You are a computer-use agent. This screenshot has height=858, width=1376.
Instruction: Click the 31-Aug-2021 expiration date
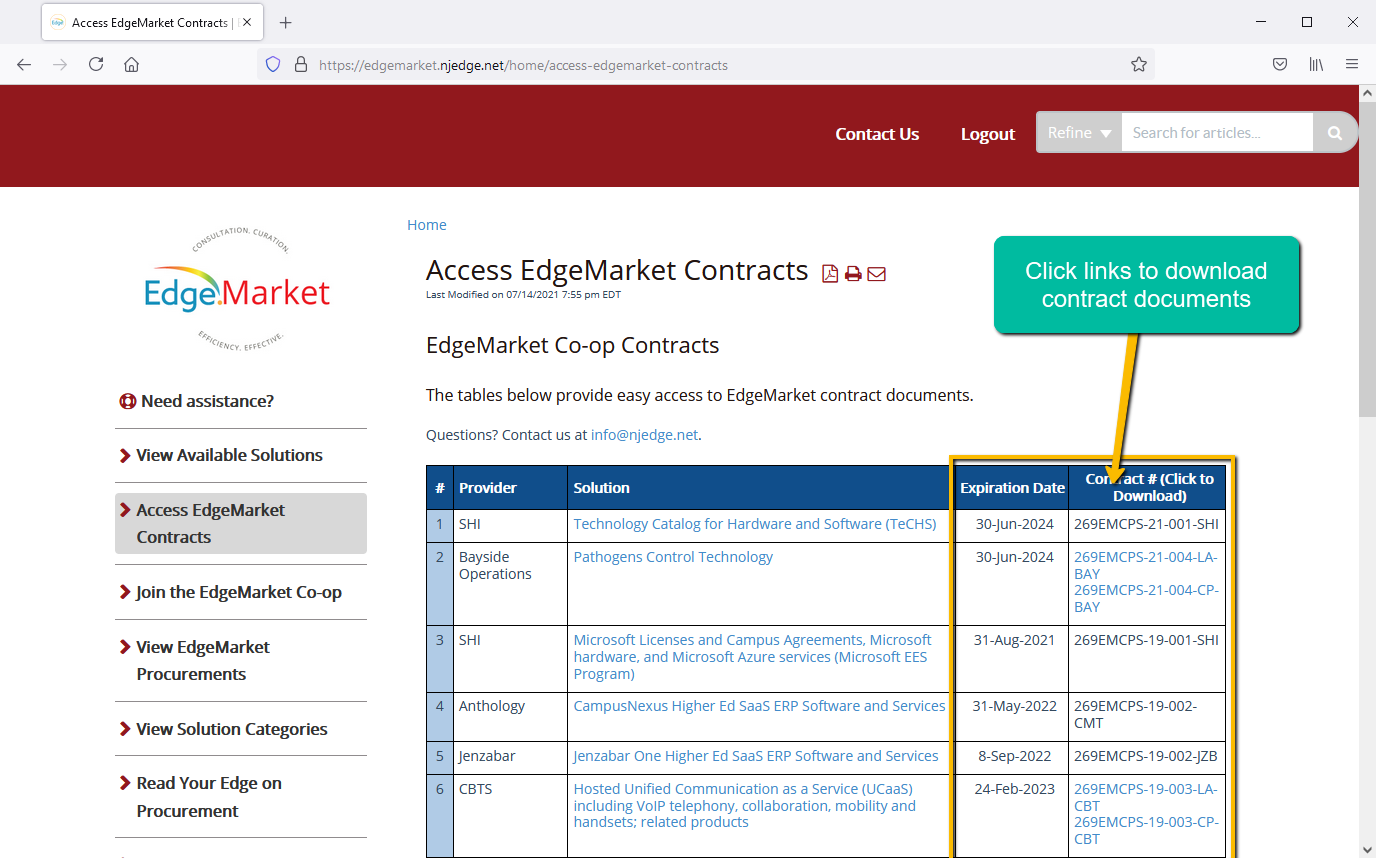click(1014, 640)
